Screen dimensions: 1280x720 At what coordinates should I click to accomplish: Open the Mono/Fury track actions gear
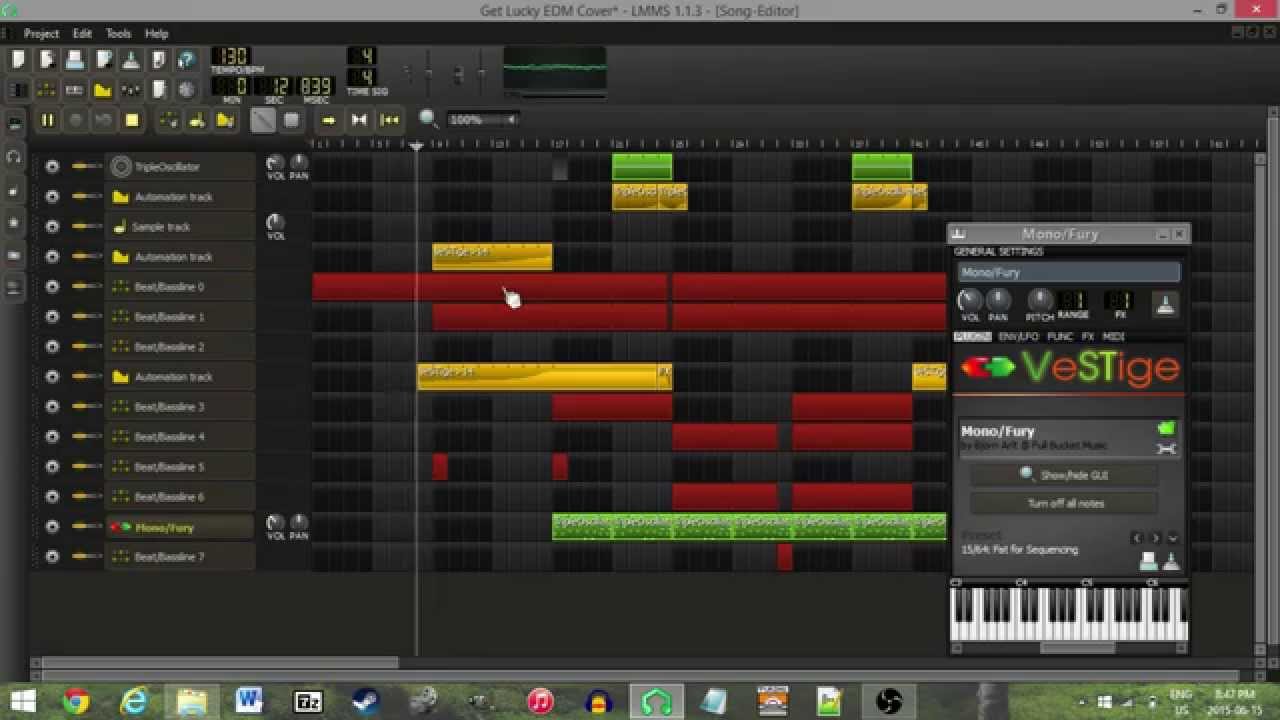pos(52,527)
